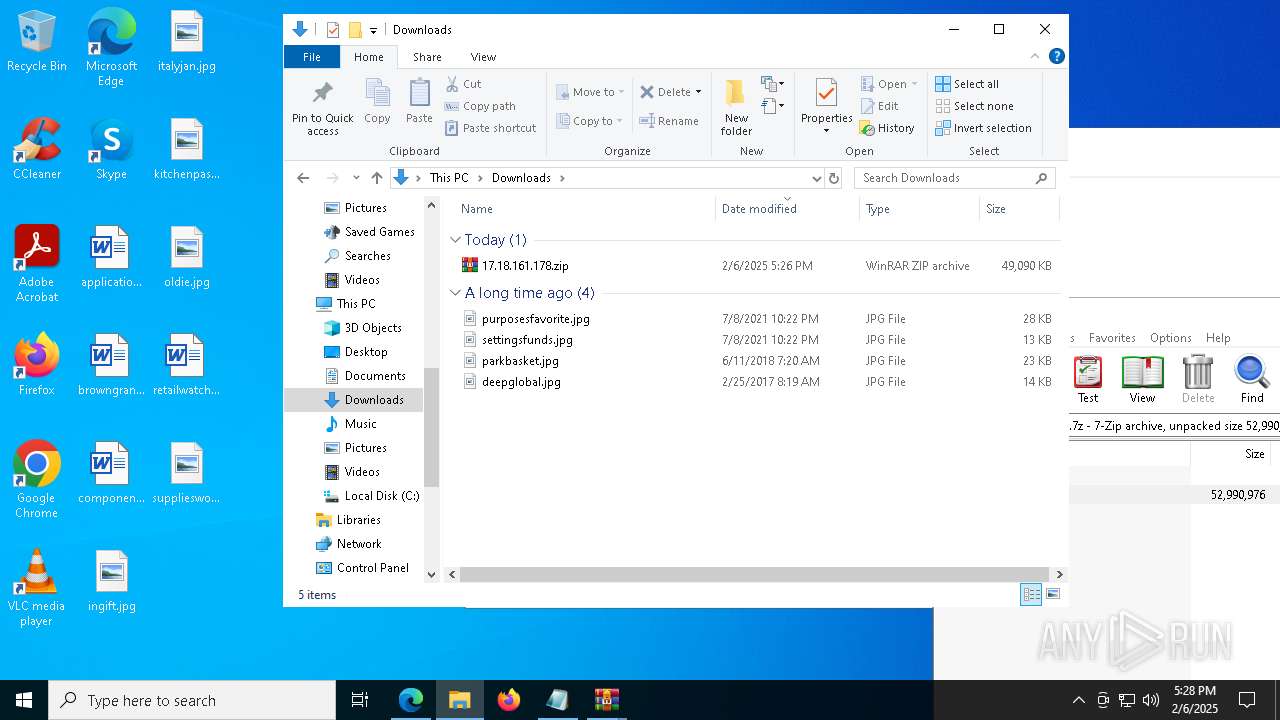Sort files by Size column header
Screen dimensions: 1280x720
point(1018,209)
